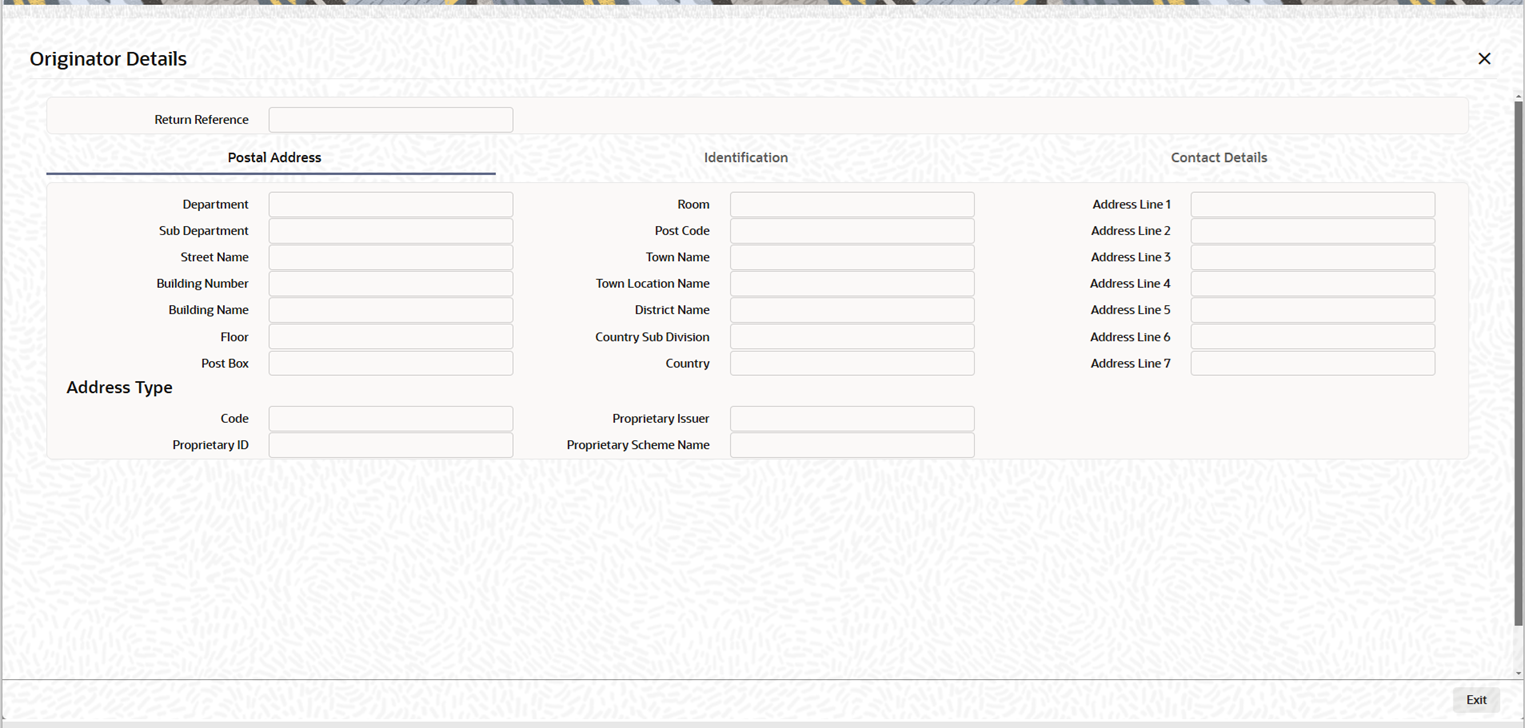Viewport: 1525px width, 728px height.
Task: Click the Exit button
Action: click(1476, 700)
